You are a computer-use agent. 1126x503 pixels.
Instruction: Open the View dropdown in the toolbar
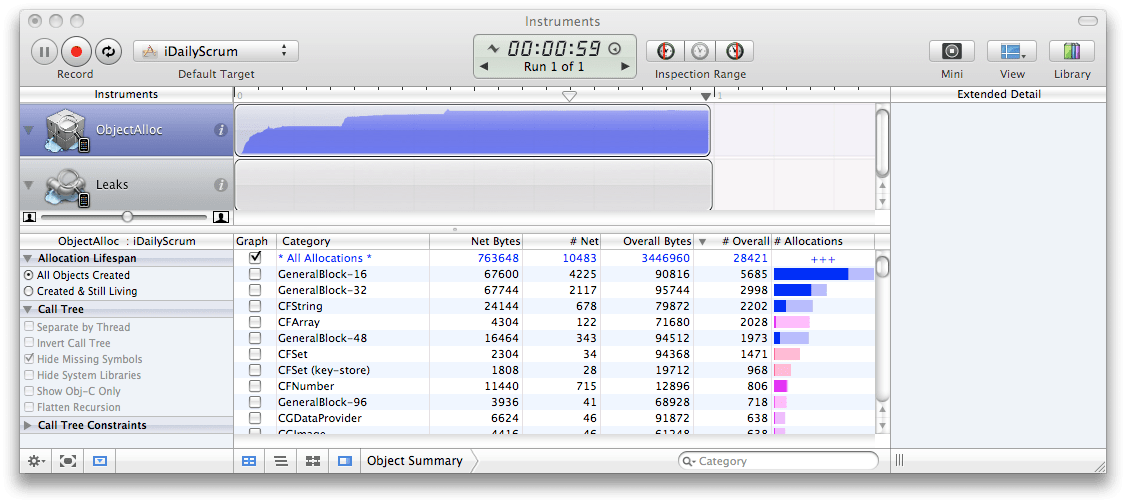pos(1011,51)
